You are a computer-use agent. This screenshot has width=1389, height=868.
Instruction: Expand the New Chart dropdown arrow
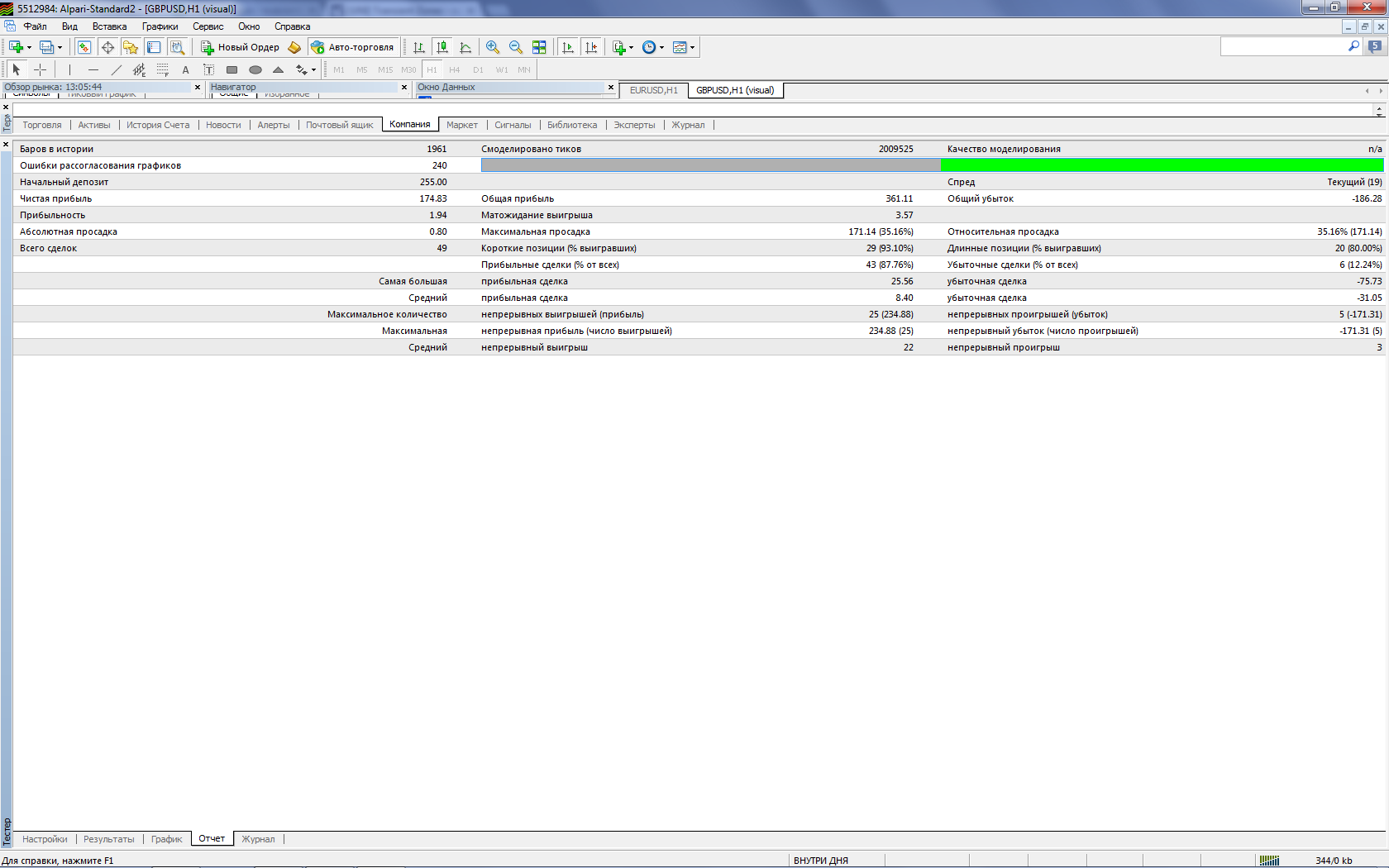coord(29,47)
